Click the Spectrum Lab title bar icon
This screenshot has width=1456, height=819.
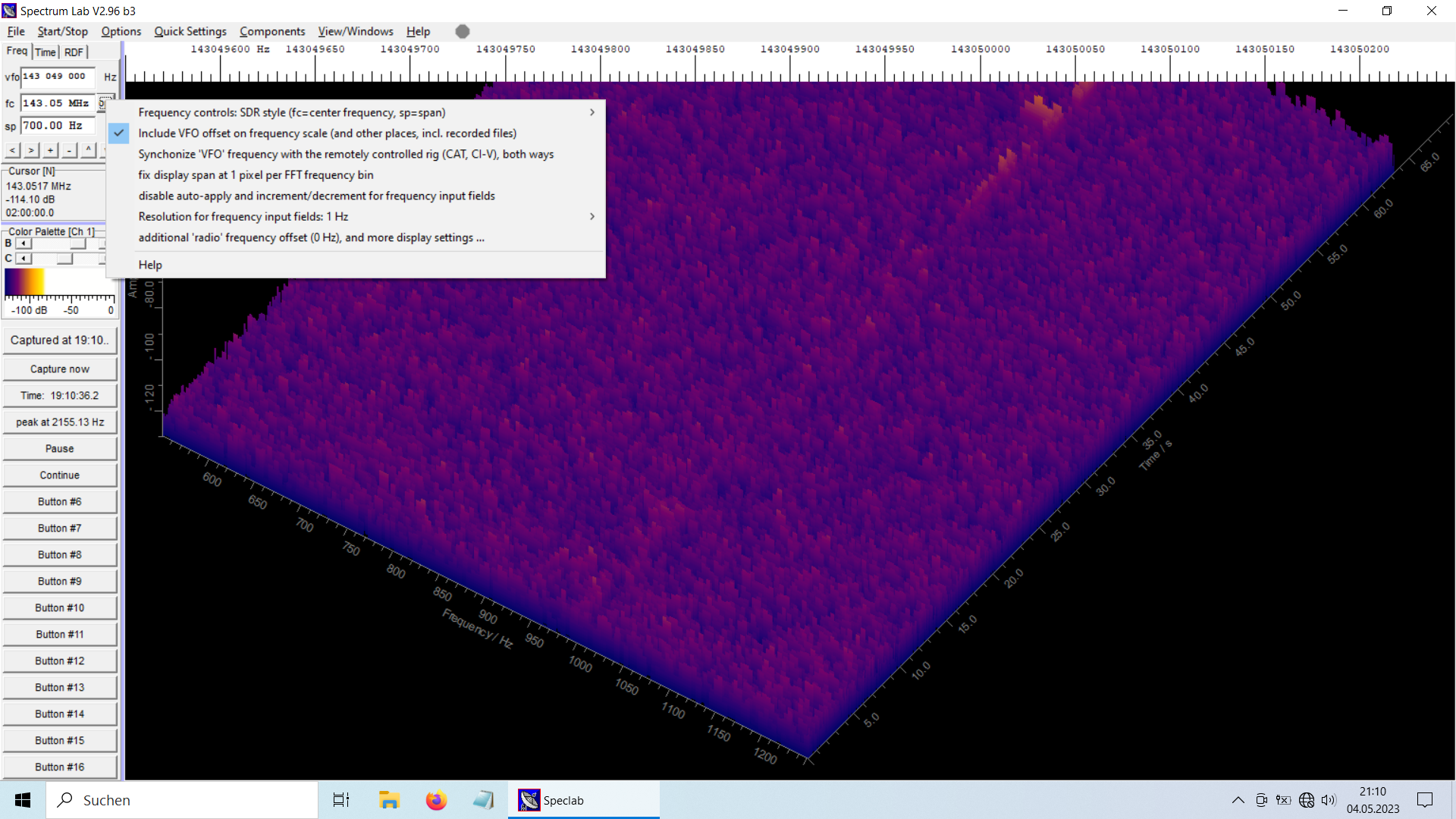point(9,11)
